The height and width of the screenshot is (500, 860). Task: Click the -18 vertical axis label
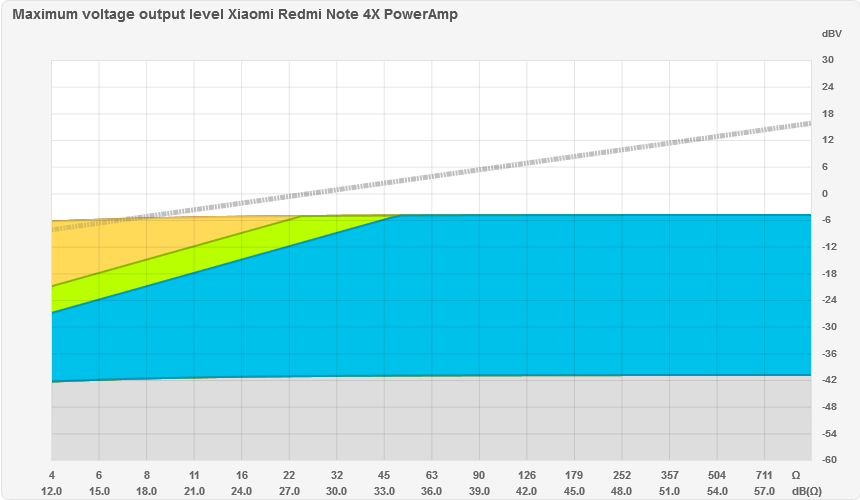[829, 274]
